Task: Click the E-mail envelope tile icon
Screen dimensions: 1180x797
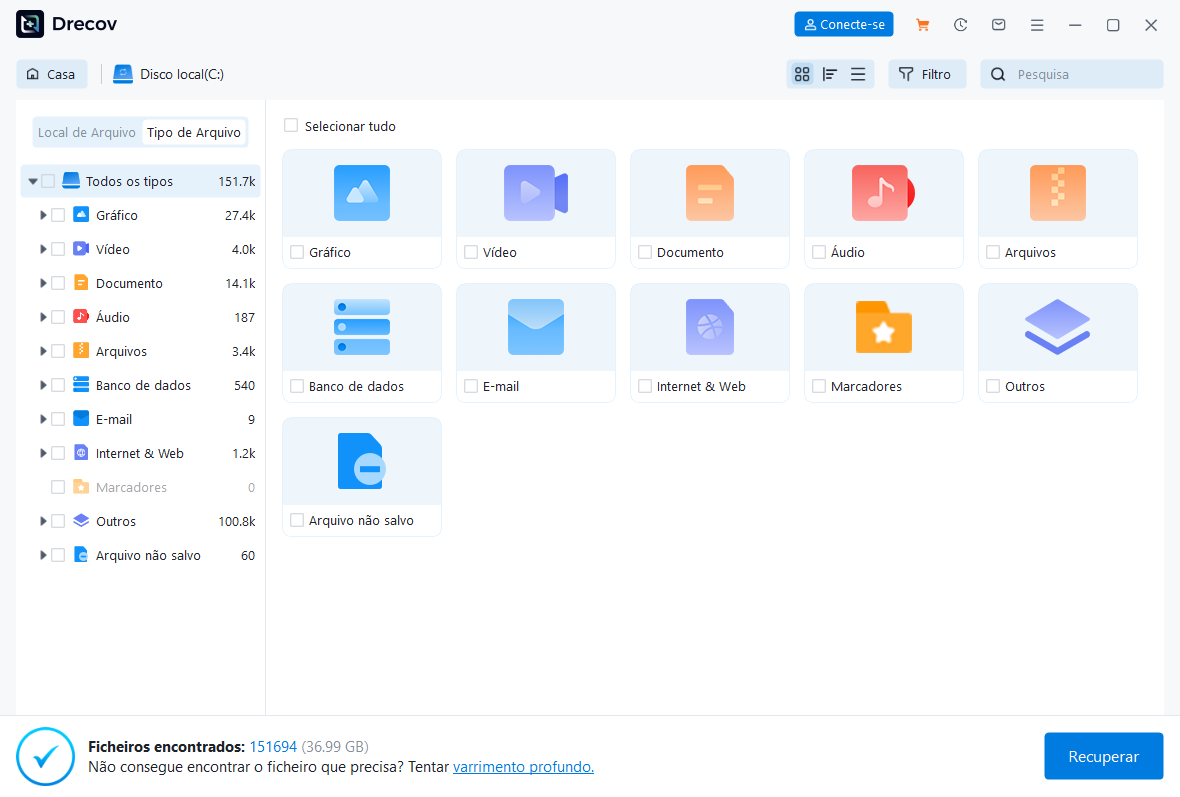Action: pyautogui.click(x=536, y=327)
